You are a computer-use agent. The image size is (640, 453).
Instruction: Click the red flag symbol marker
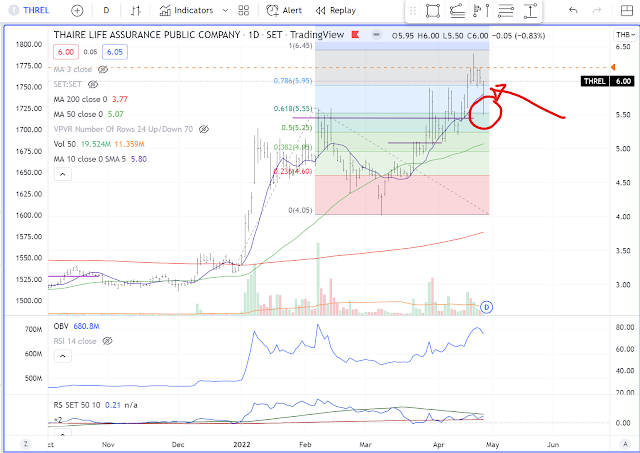pos(355,35)
